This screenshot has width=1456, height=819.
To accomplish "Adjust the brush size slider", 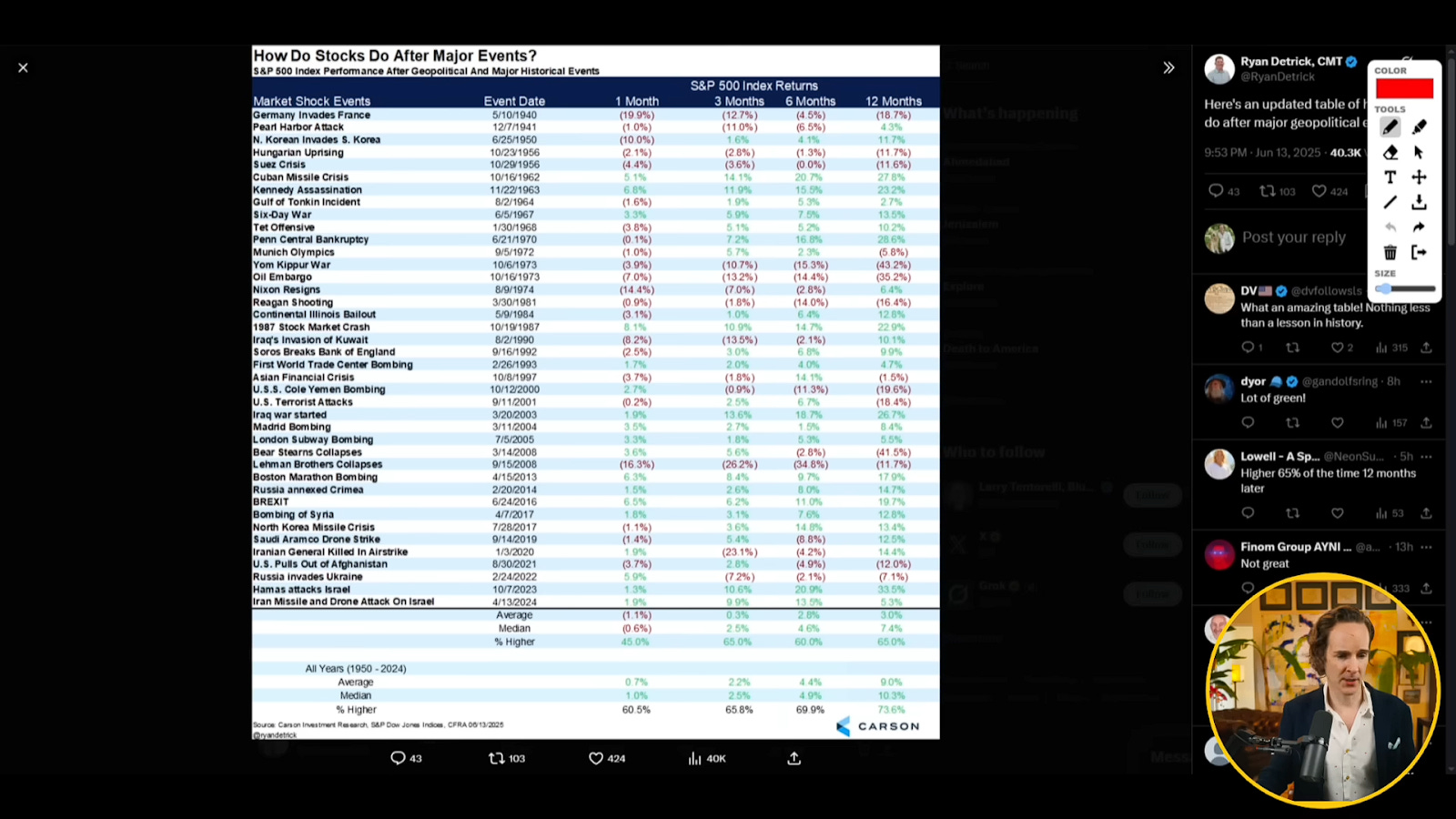I will [1405, 288].
